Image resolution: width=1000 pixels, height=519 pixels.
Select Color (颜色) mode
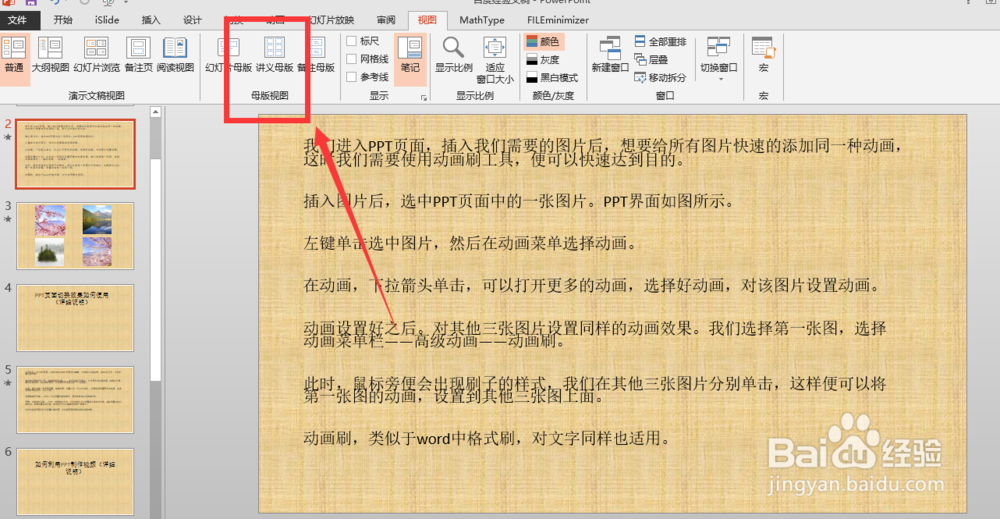[x=543, y=41]
